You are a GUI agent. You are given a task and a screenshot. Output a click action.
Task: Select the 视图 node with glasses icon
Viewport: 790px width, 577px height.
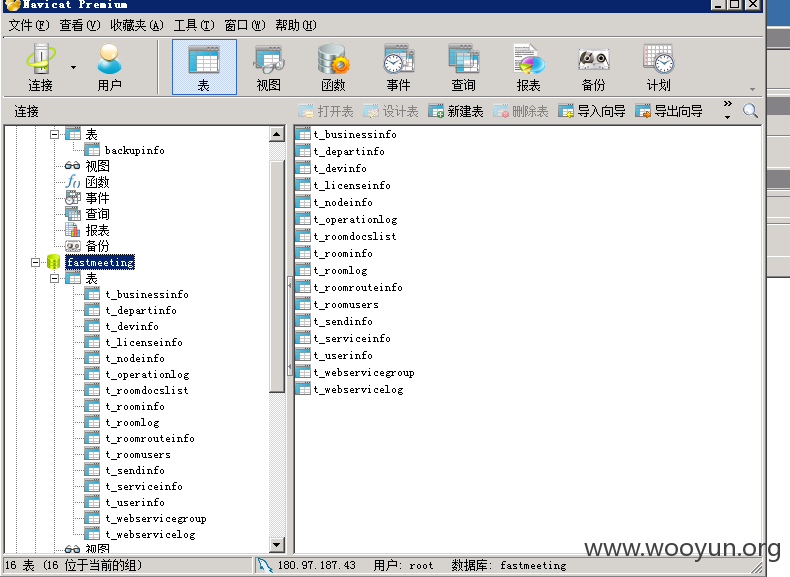(97, 166)
